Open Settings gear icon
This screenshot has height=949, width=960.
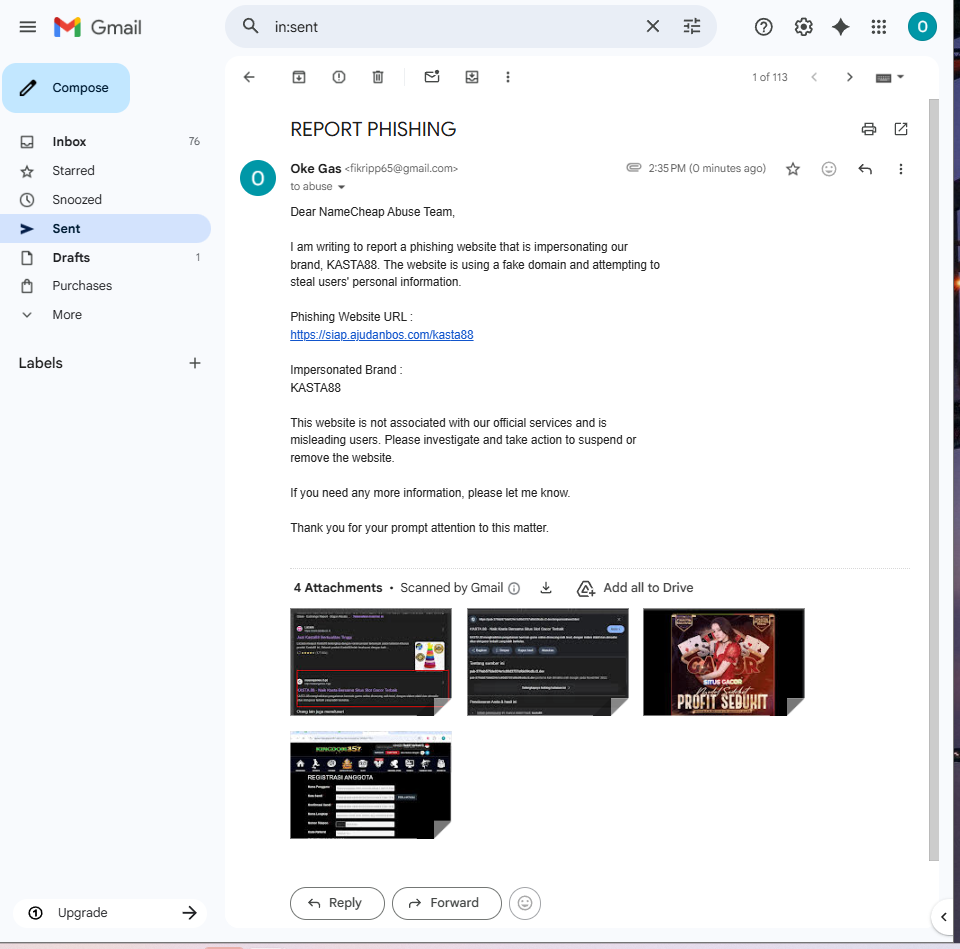(x=803, y=27)
